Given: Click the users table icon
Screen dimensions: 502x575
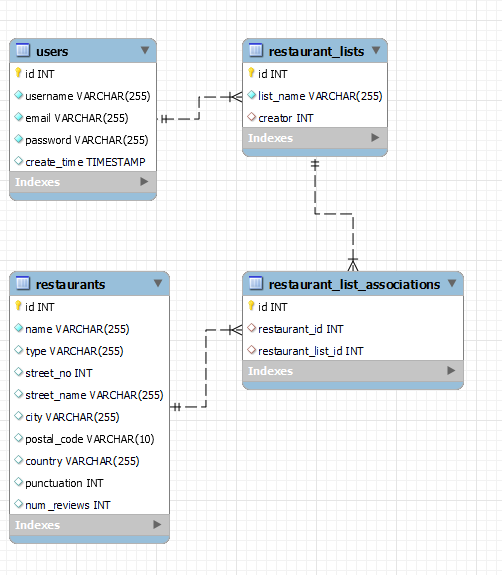Looking at the screenshot, I should 23,50.
